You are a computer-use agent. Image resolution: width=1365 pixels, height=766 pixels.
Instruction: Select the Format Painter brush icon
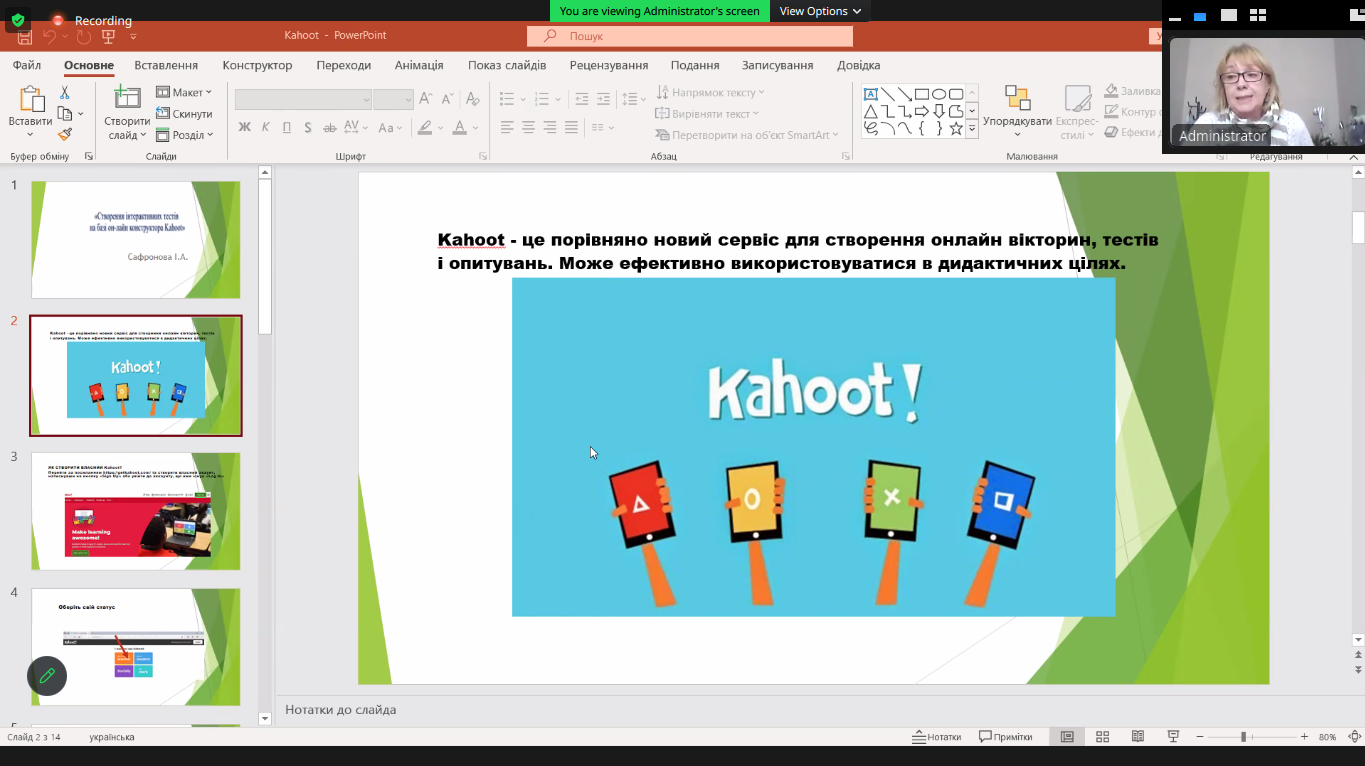[65, 134]
